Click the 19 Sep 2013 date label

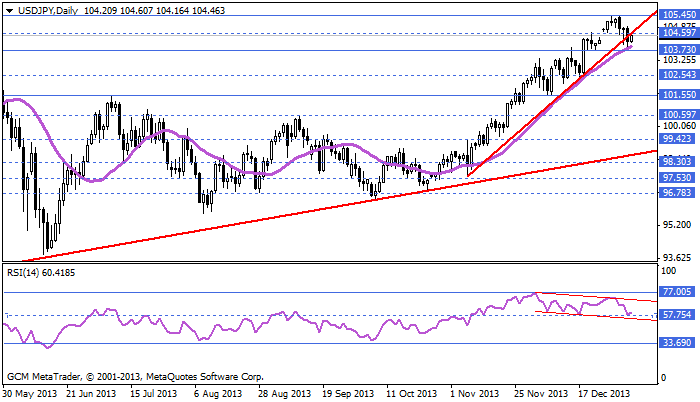[348, 394]
